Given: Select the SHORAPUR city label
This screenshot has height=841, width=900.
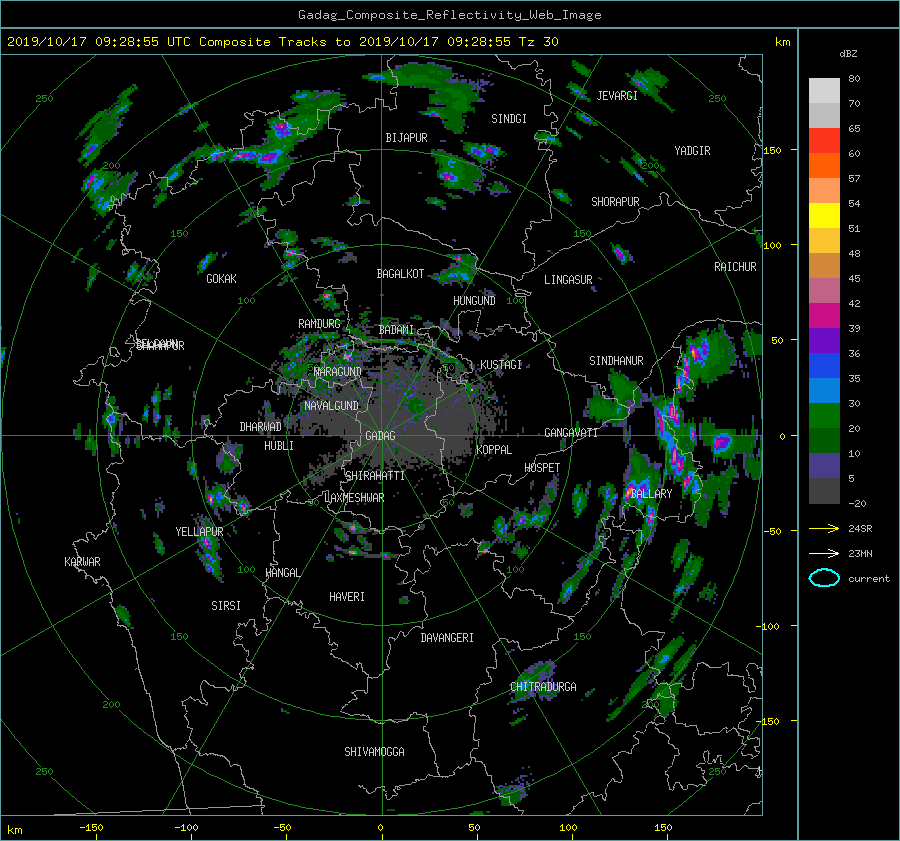Looking at the screenshot, I should pyautogui.click(x=615, y=202).
